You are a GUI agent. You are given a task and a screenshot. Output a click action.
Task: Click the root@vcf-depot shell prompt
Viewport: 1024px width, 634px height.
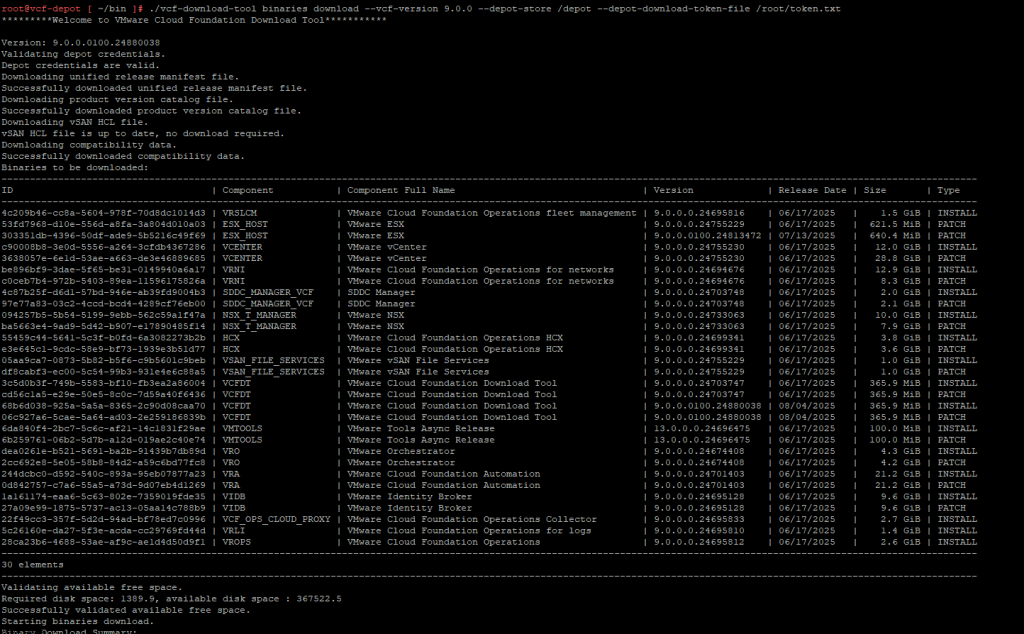point(35,8)
